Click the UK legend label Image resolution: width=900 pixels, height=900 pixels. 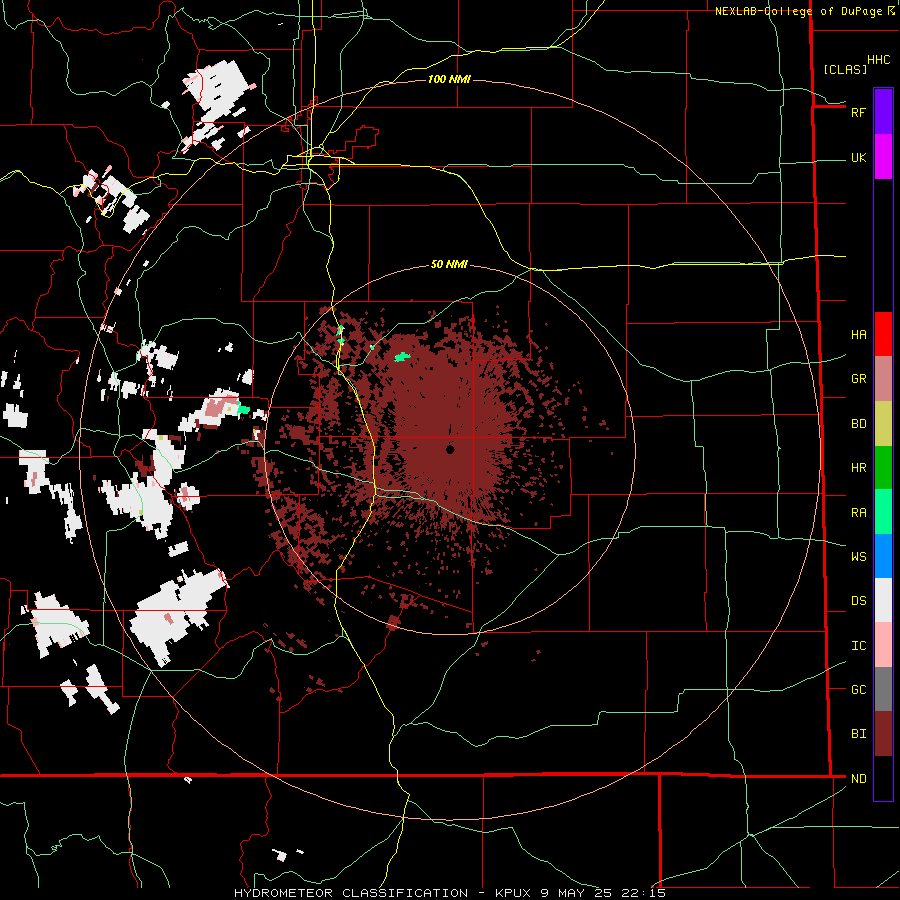[858, 157]
